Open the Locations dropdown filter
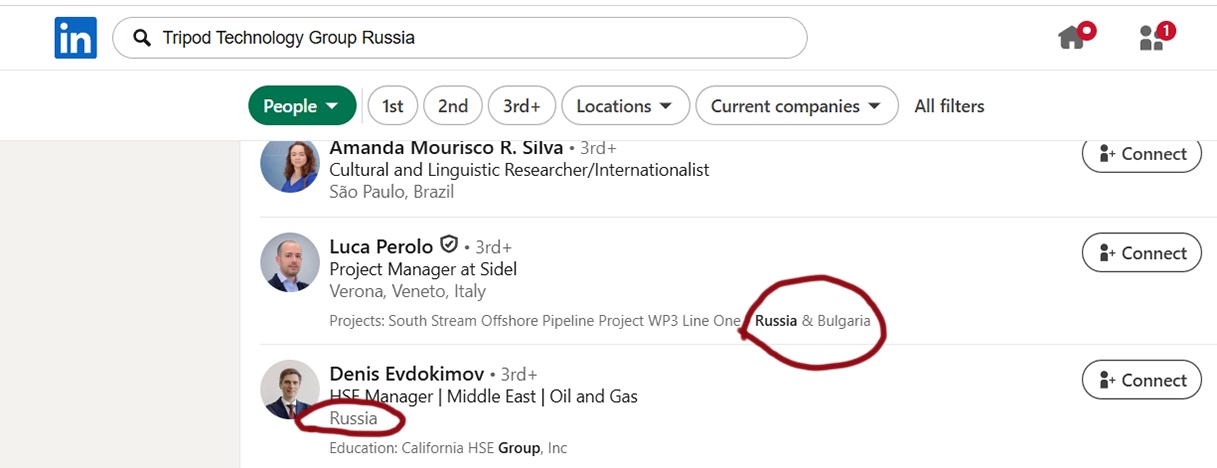 [626, 106]
